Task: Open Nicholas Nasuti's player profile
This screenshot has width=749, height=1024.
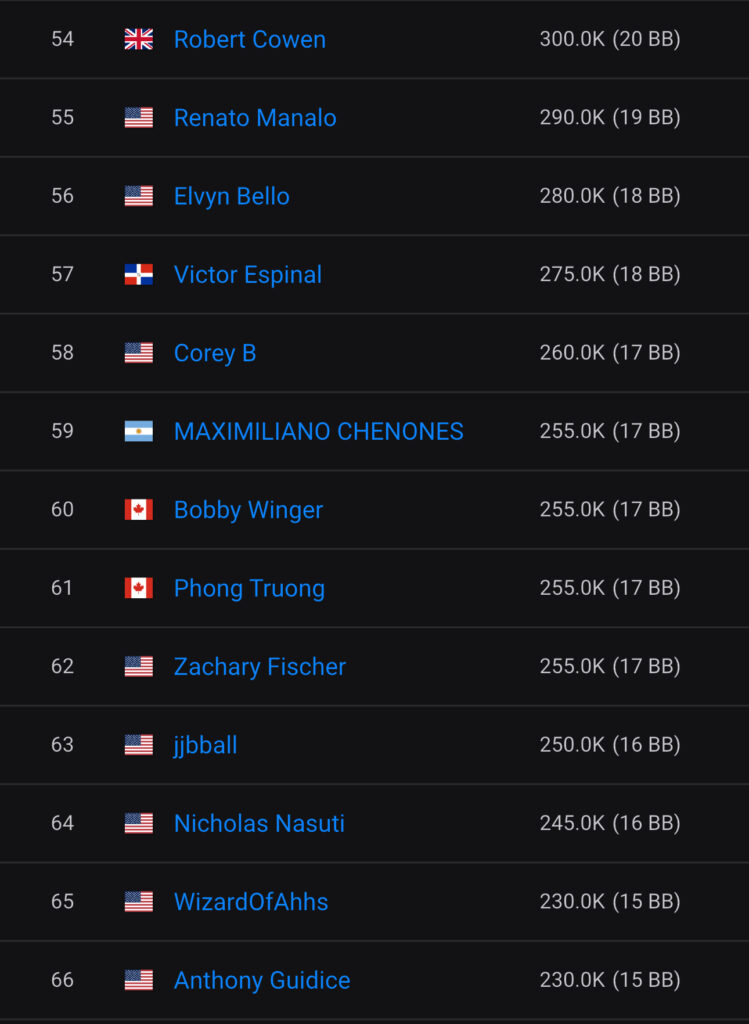Action: point(259,823)
